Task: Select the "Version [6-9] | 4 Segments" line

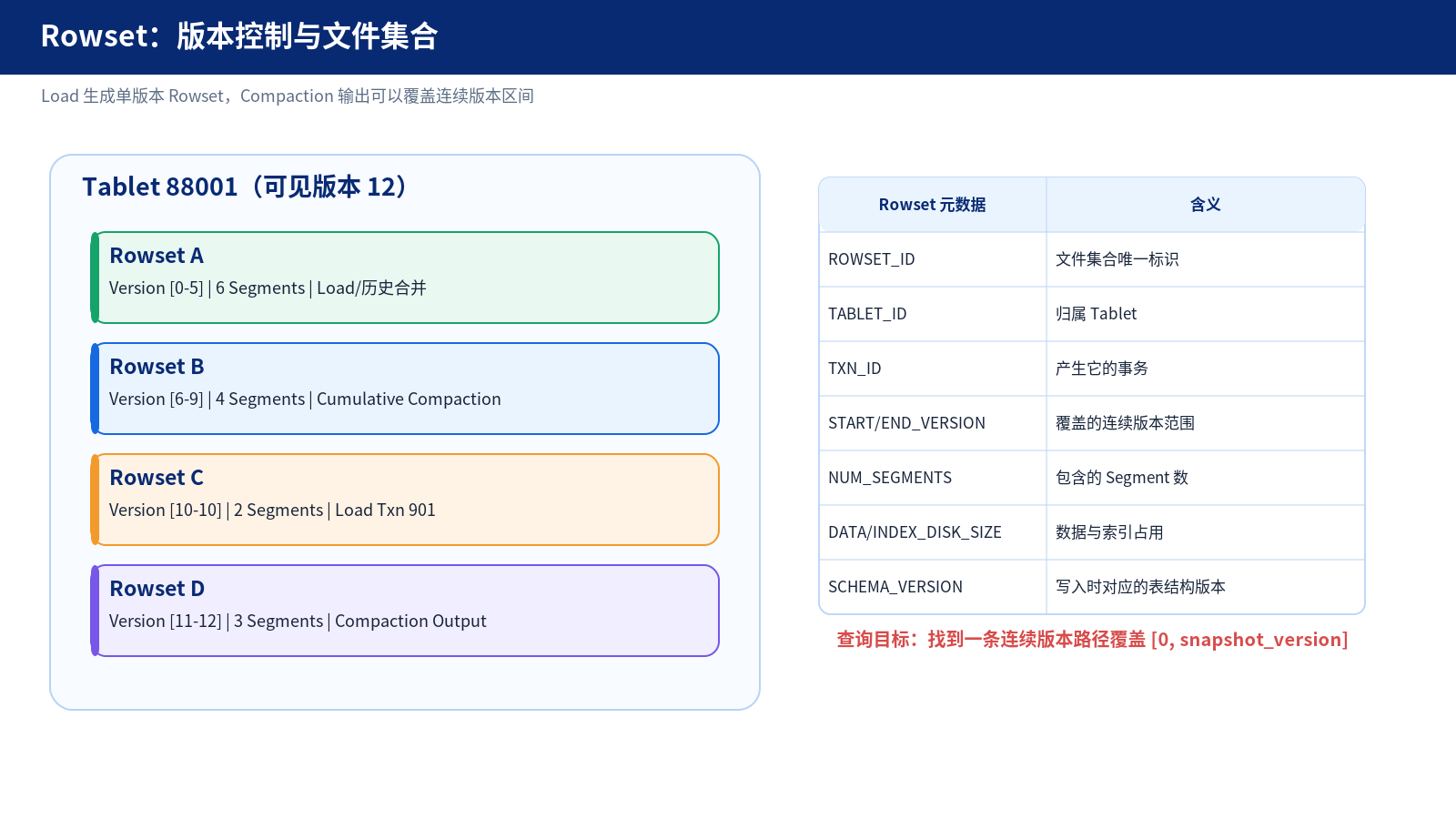Action: (305, 399)
